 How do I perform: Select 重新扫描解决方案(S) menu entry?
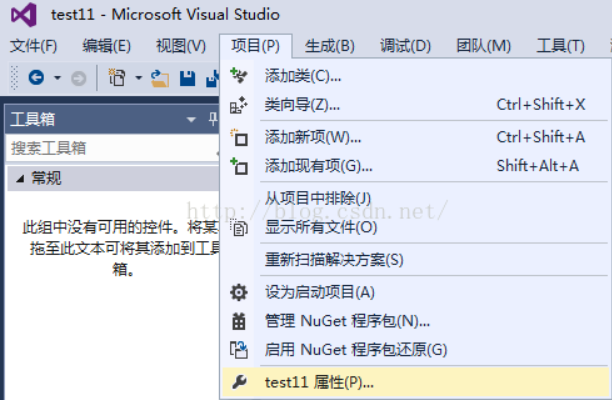tap(415, 260)
